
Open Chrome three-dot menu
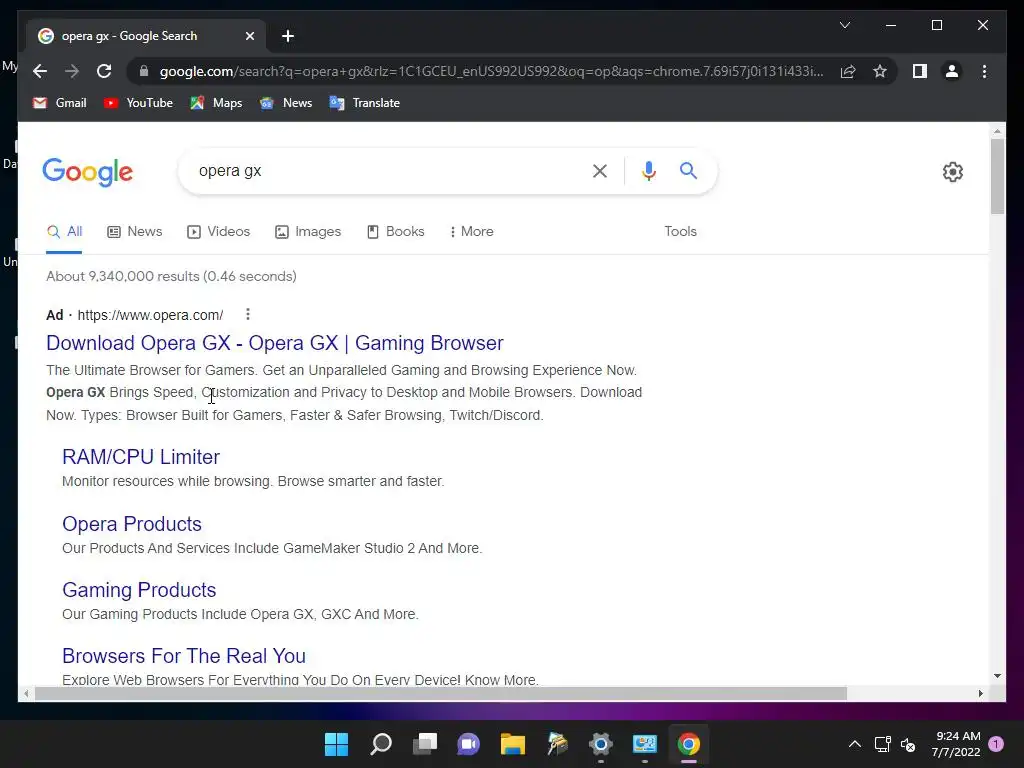984,71
